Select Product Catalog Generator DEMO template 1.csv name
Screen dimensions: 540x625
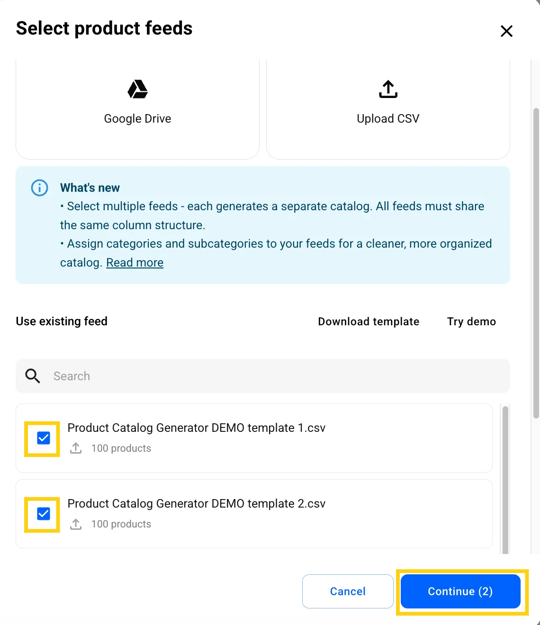point(196,428)
